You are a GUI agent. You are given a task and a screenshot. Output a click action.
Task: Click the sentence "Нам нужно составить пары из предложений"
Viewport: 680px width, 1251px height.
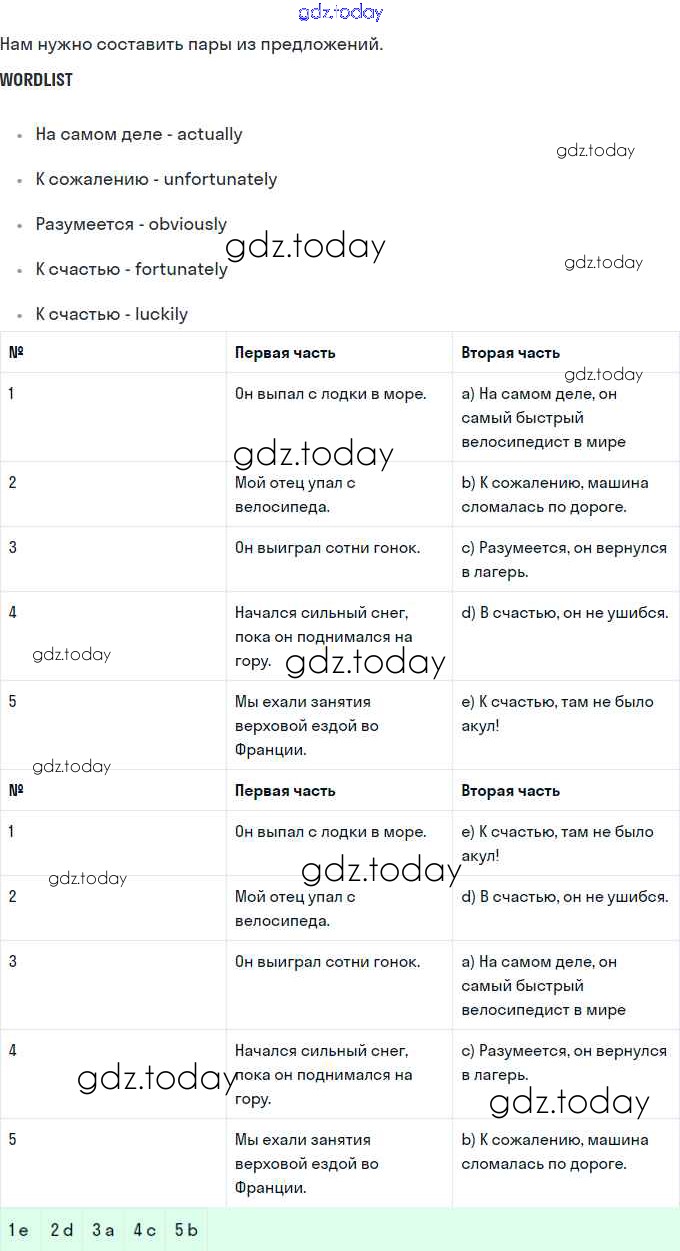[x=191, y=44]
